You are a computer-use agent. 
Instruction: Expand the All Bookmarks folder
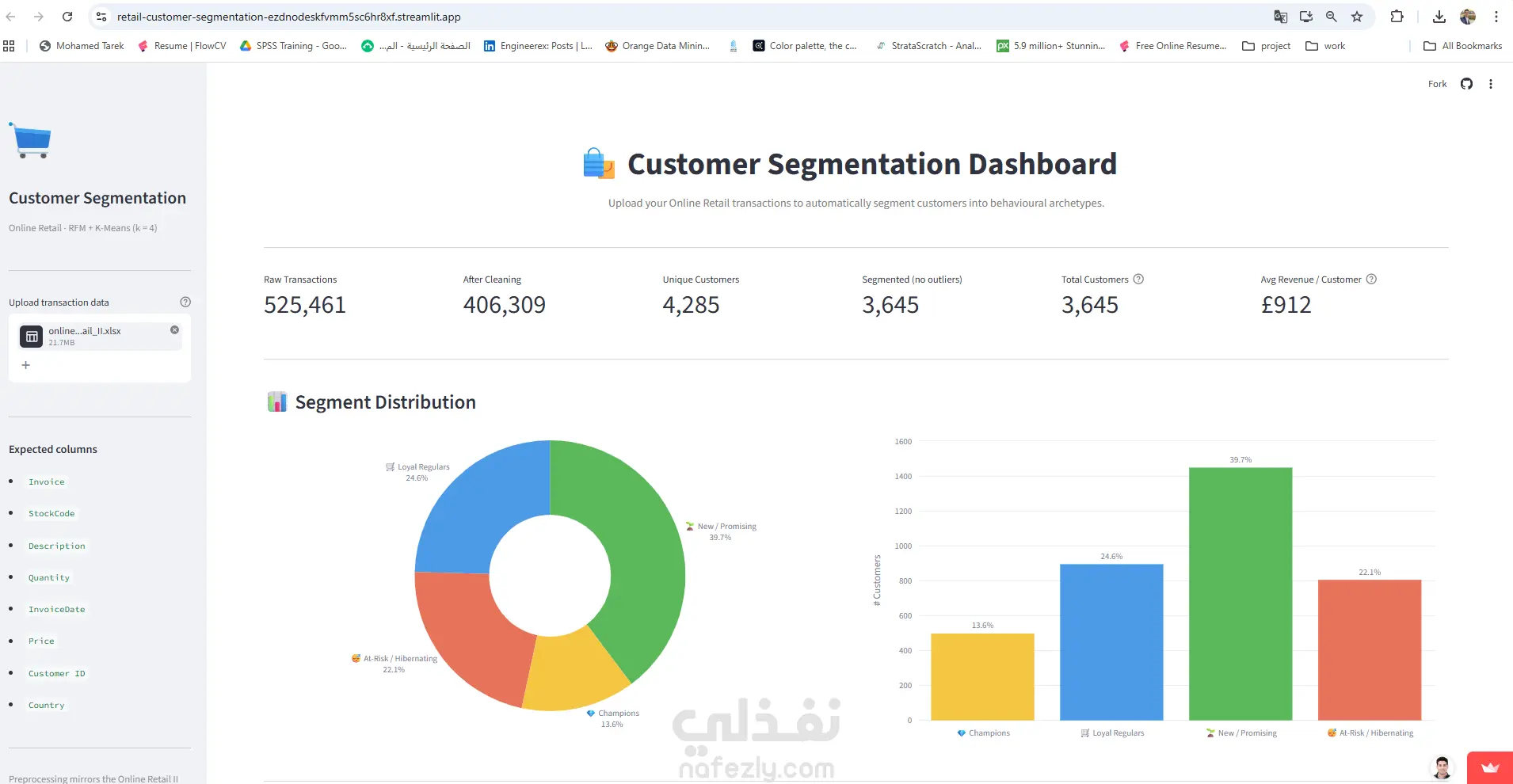click(1462, 46)
